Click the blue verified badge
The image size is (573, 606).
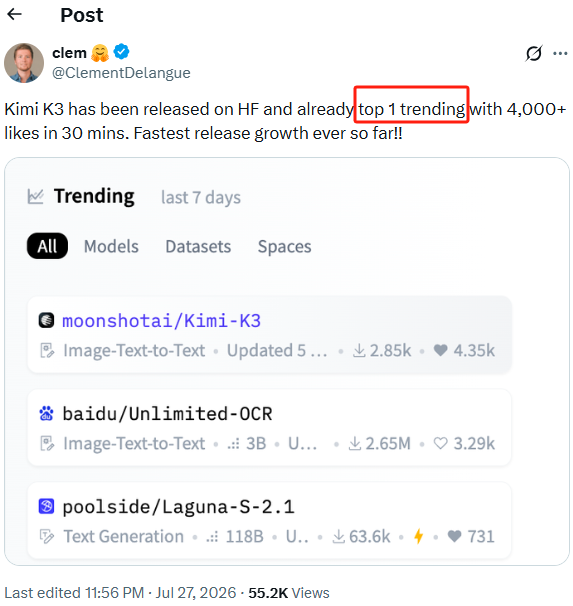tap(121, 52)
